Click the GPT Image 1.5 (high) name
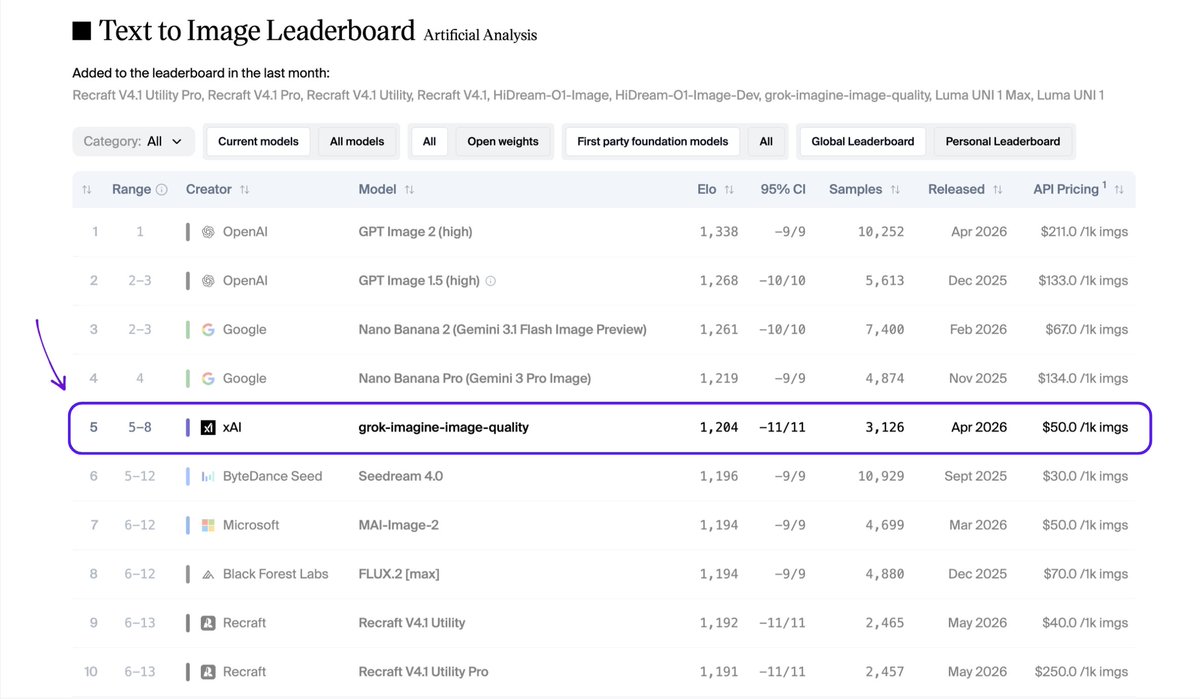1200x699 pixels. coord(419,281)
